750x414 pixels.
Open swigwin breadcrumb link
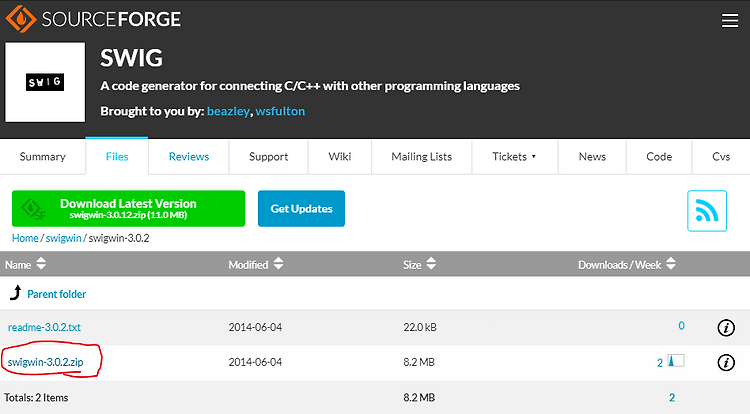[63, 238]
